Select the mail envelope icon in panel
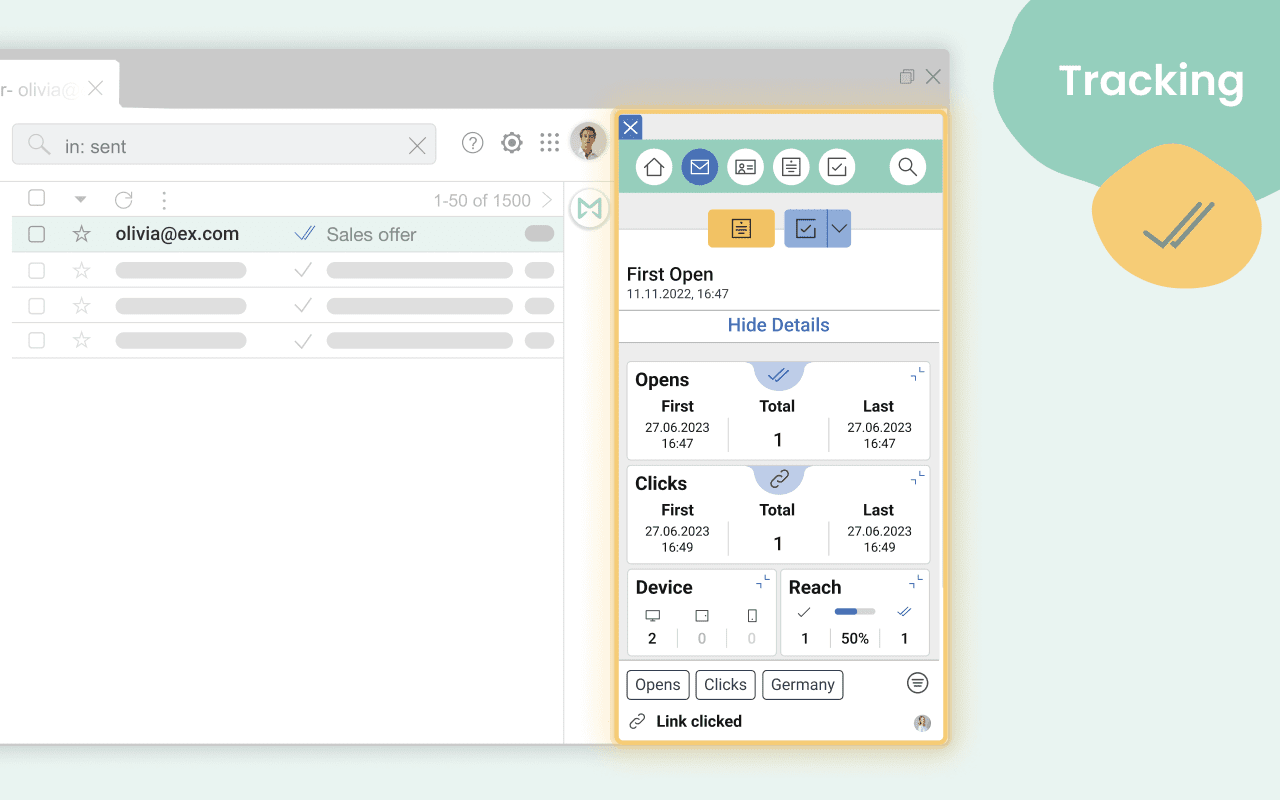 [700, 167]
